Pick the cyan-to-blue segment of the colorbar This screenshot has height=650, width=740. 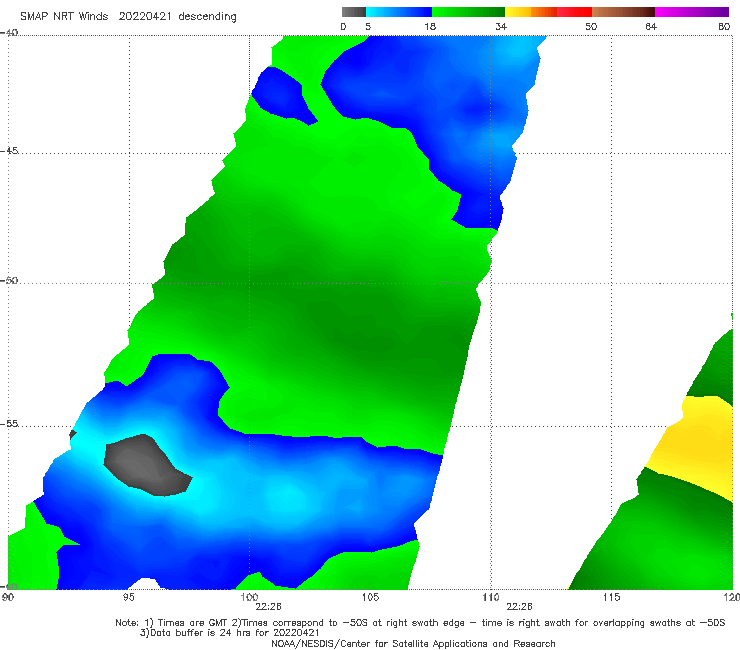click(x=399, y=12)
